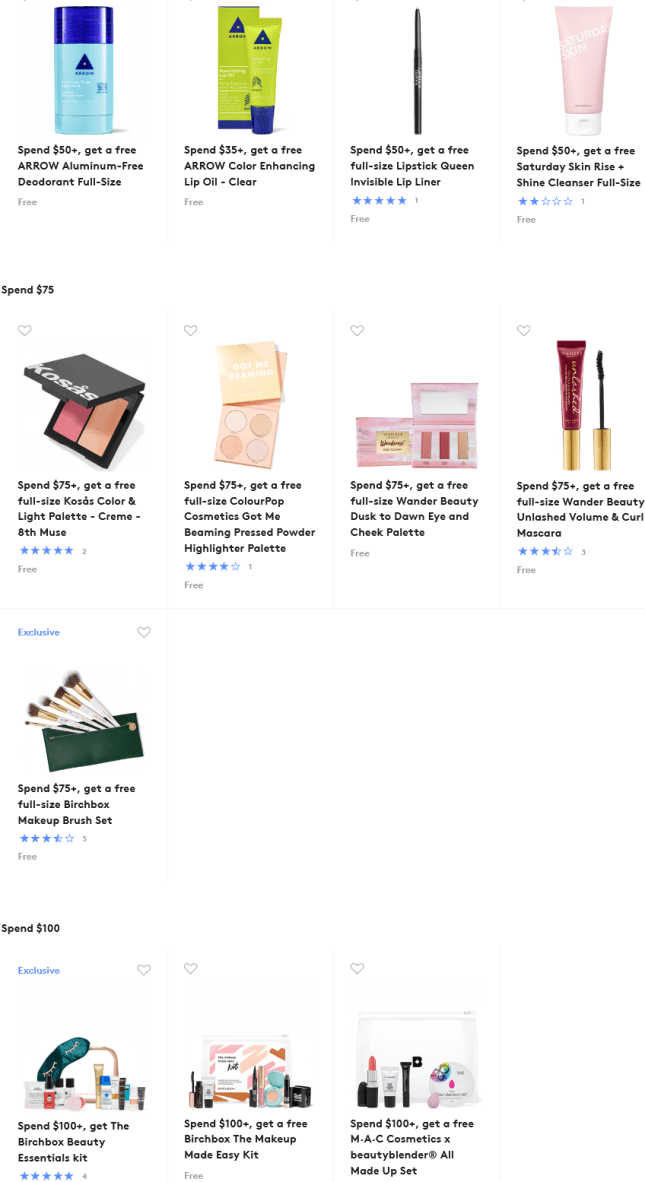Screen dimensions: 645x1182
Task: Open Wander Beauty Dusk to Dawn title link
Action: (x=414, y=509)
